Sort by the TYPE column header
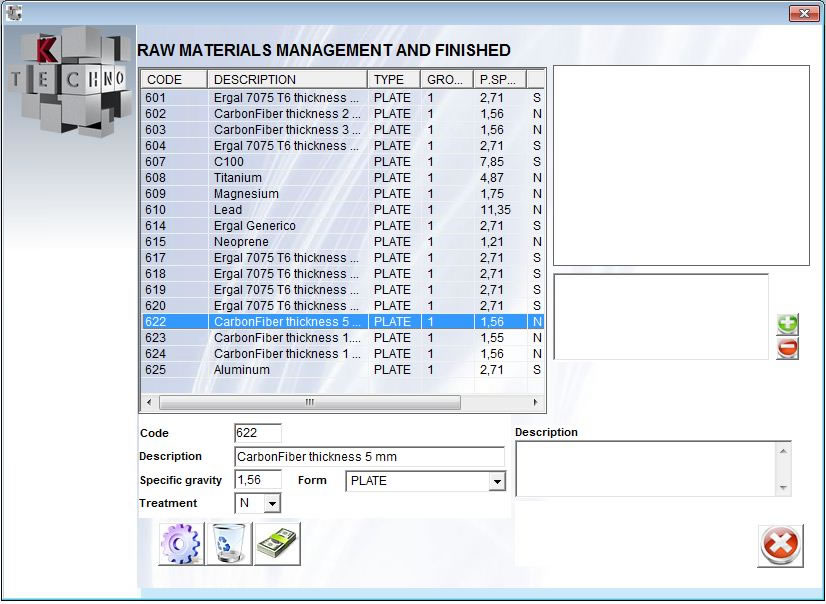Screen dimensions: 826x604 pos(394,80)
